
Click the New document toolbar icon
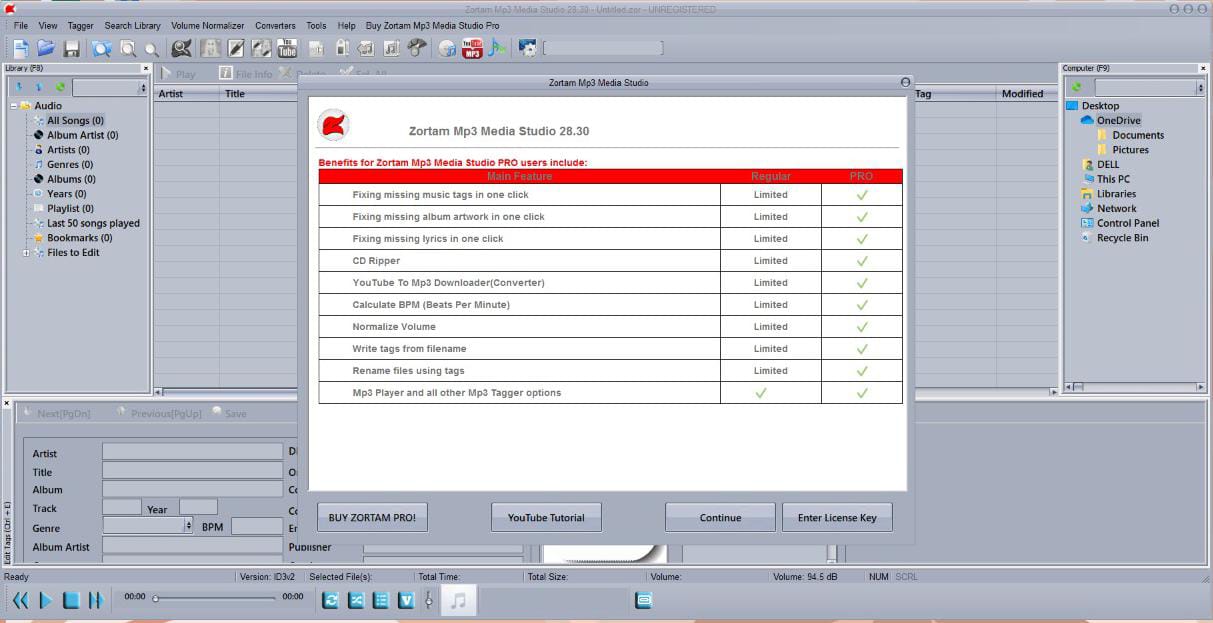tap(21, 48)
